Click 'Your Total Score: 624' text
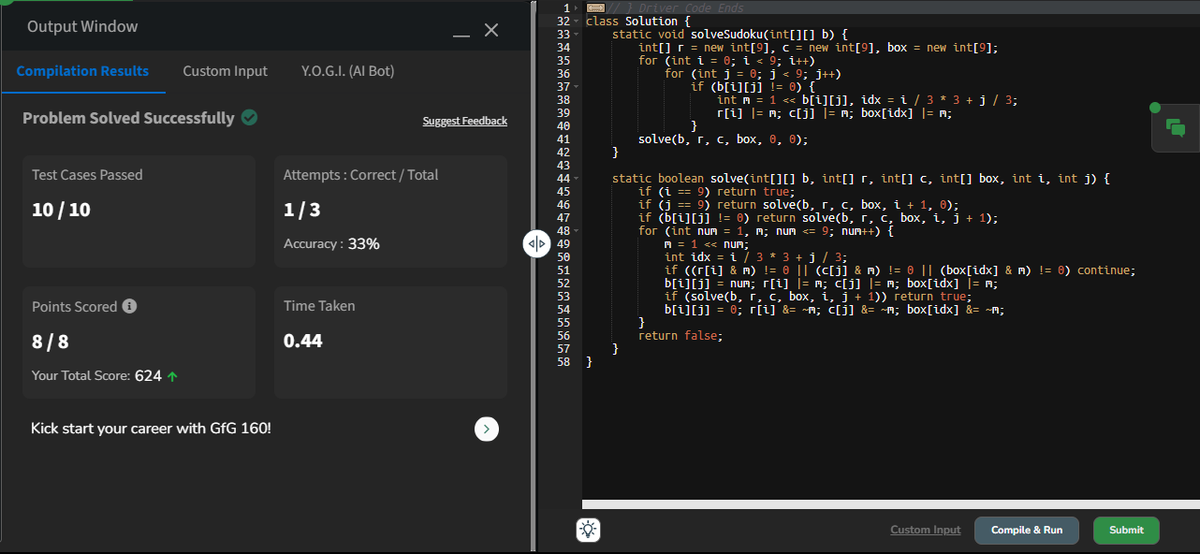1200x554 pixels. [97, 377]
